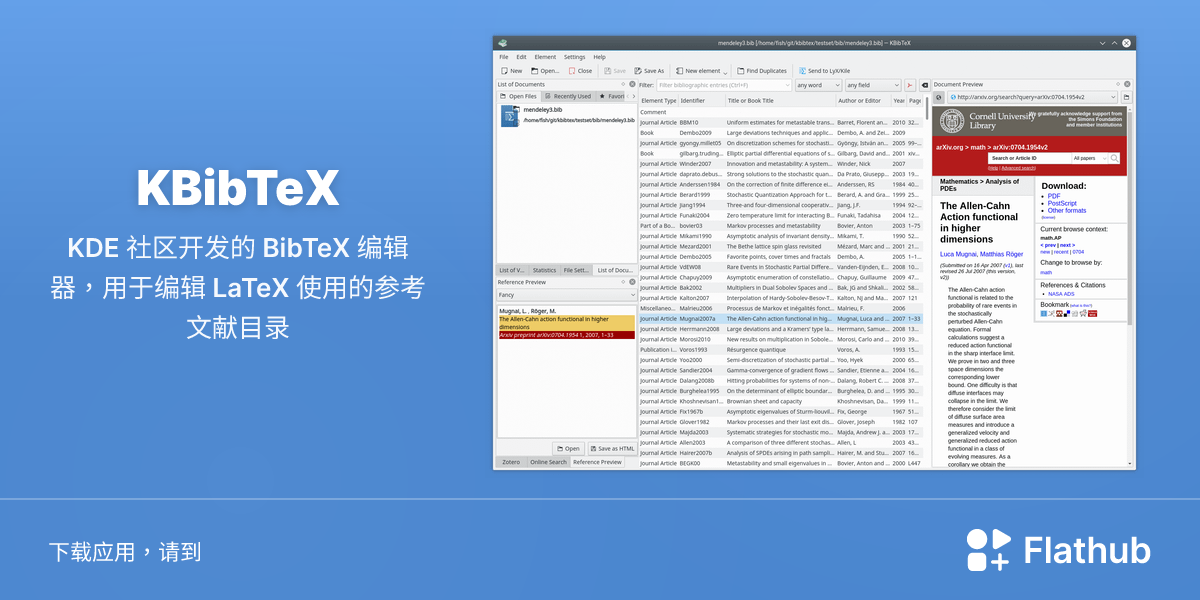
Task: Switch to the Statistics tab
Action: (x=544, y=270)
